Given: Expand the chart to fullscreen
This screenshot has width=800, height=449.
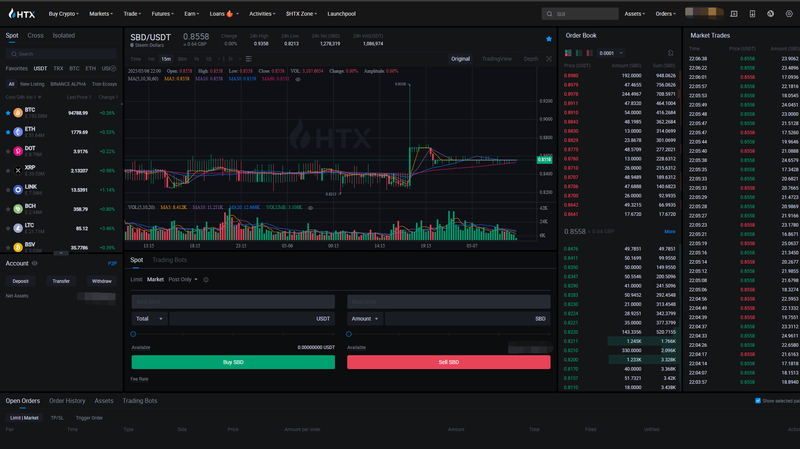Looking at the screenshot, I should (x=549, y=59).
